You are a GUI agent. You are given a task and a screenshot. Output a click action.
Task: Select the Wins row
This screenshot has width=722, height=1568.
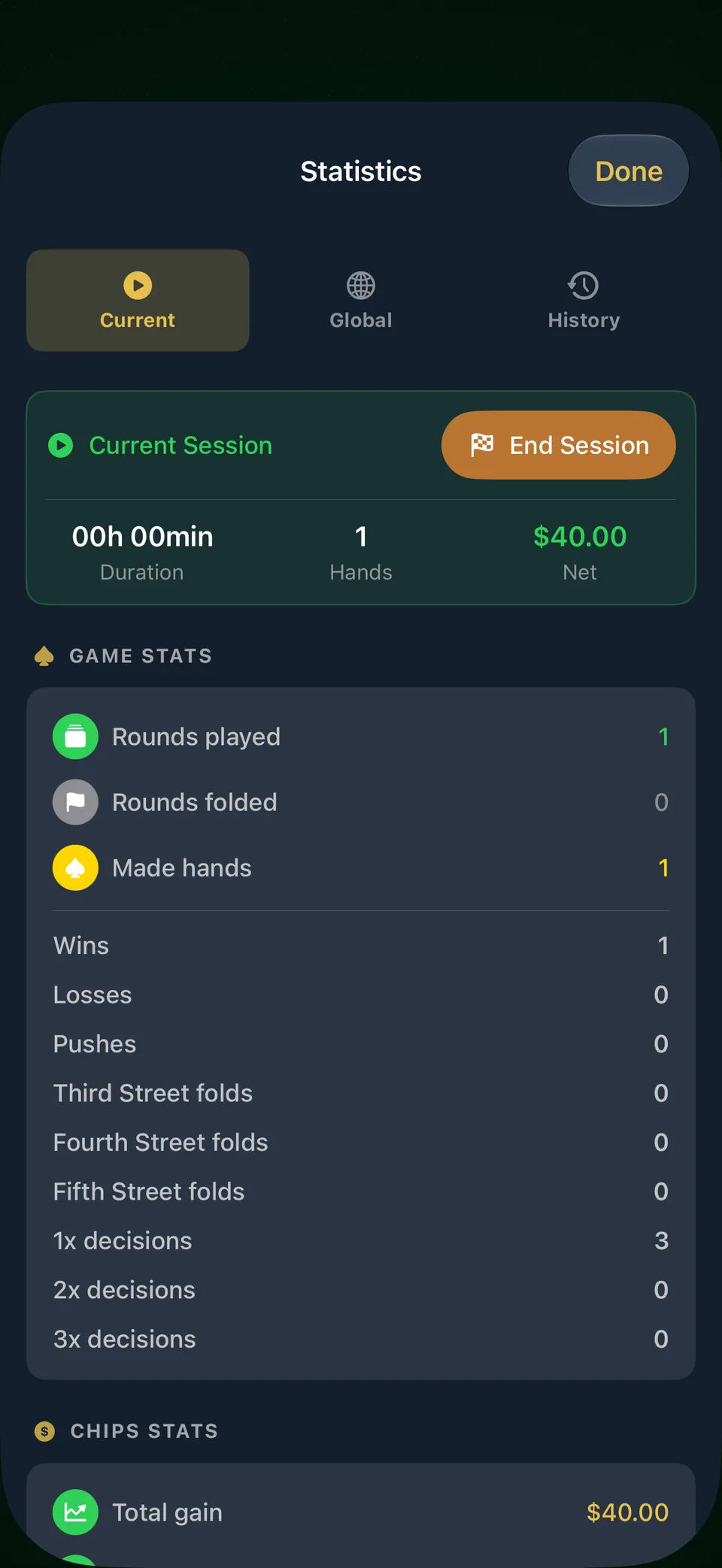tap(361, 946)
